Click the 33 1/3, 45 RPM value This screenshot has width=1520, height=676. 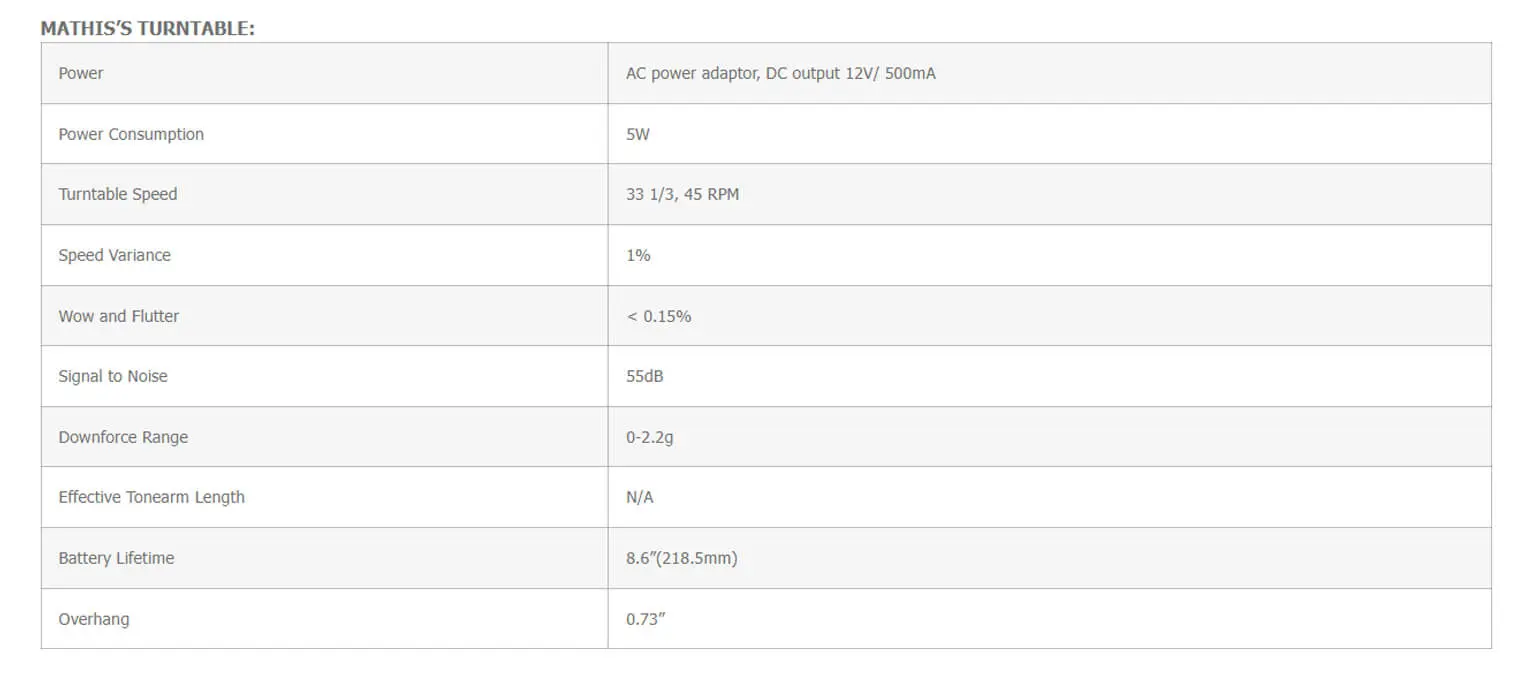coord(683,194)
